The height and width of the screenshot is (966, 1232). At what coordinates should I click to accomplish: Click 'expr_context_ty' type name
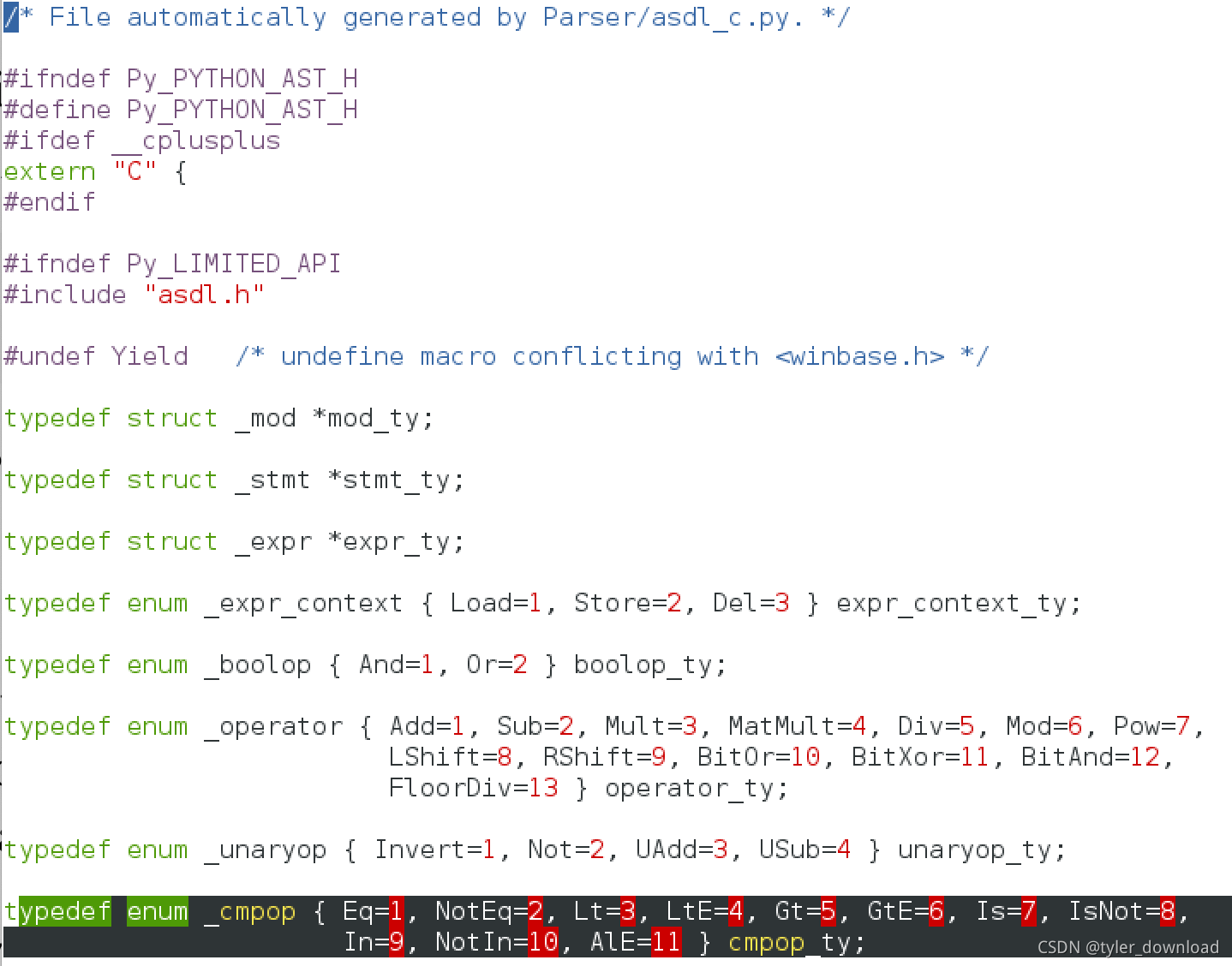pyautogui.click(x=951, y=604)
